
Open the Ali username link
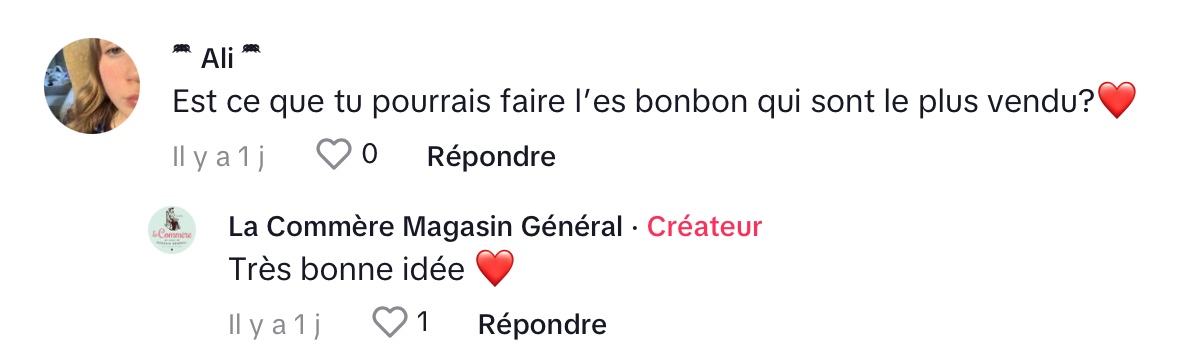click(217, 57)
